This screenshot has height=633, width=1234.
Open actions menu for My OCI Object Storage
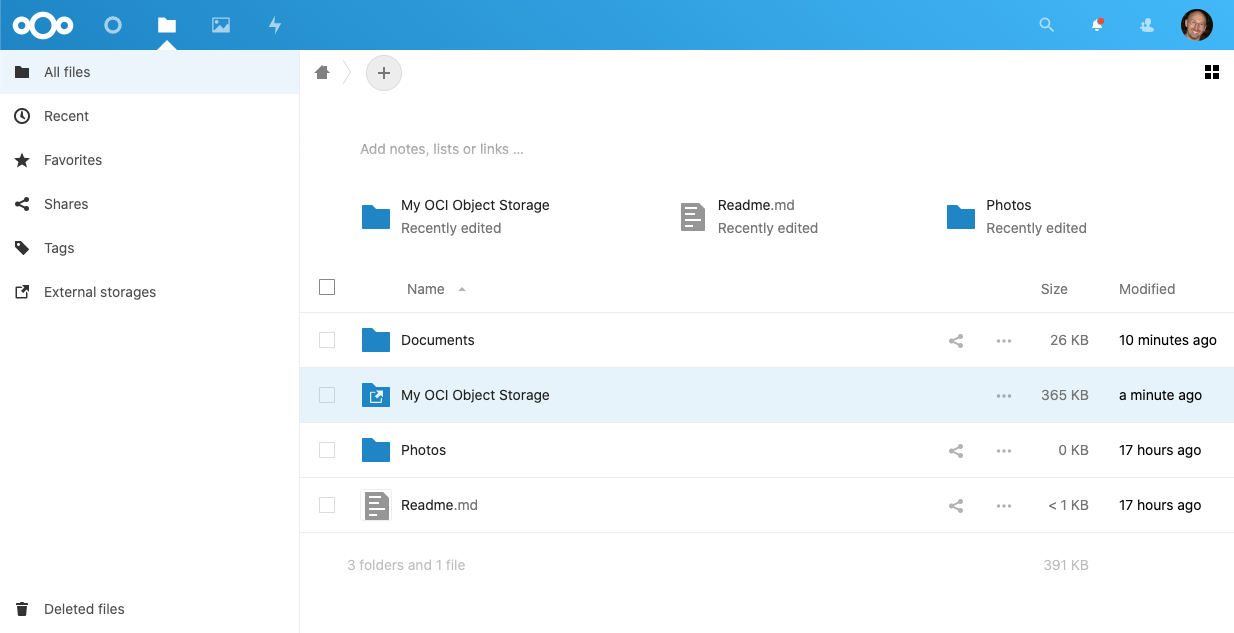click(1003, 395)
